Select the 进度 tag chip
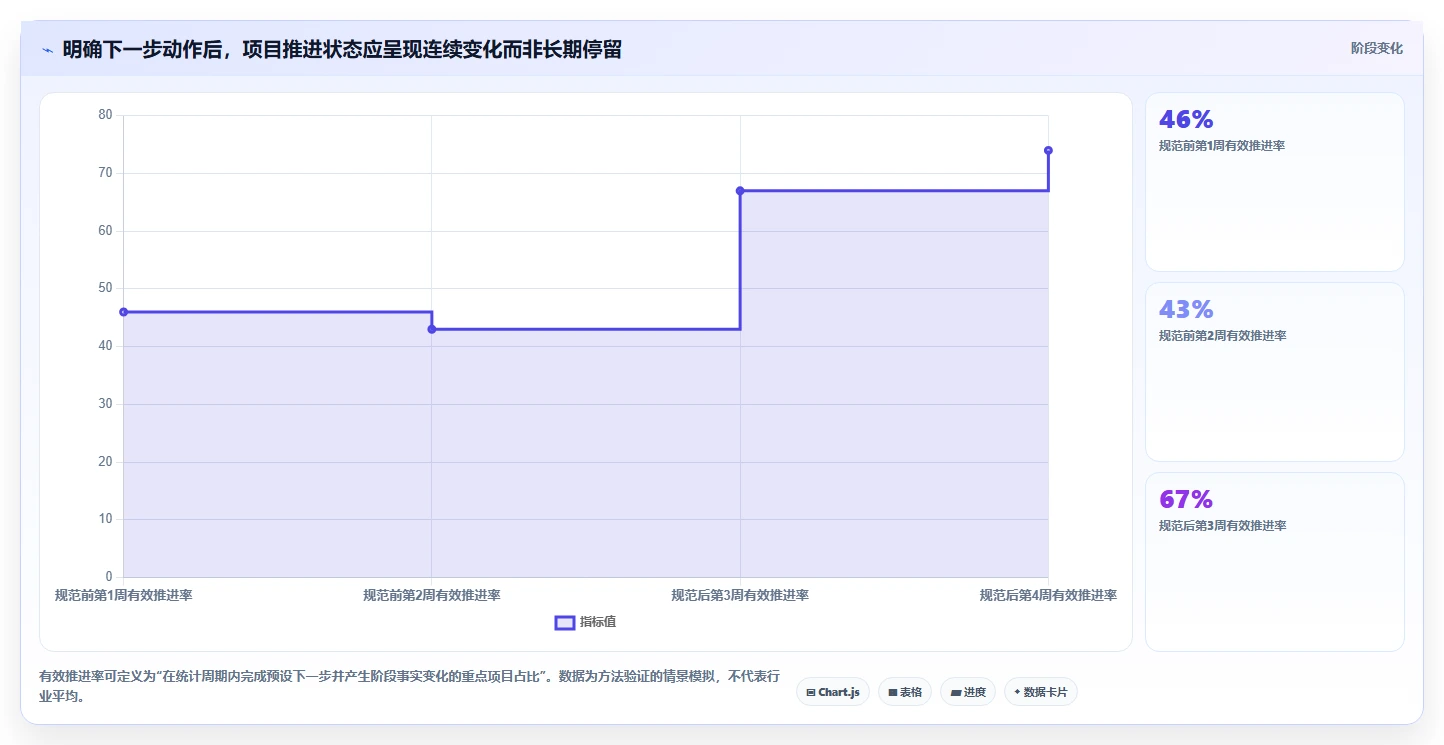 [968, 692]
